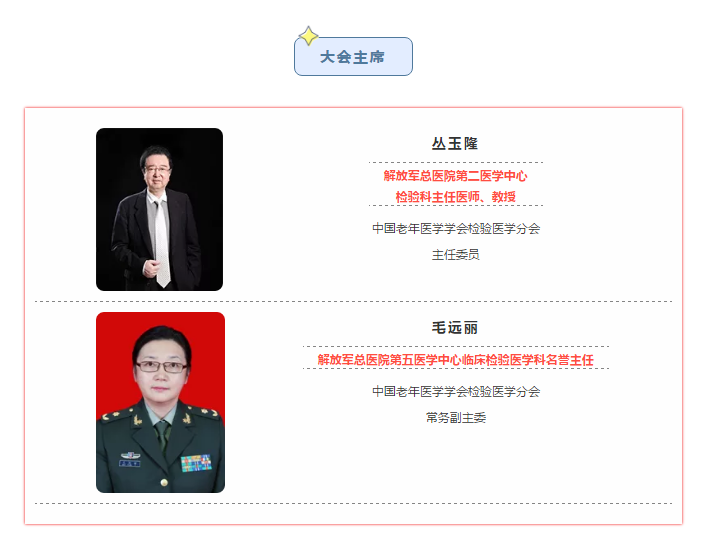Screen dimensions: 712x547
Task: Click red text 解放军总医院第二医学中心
Action: click(x=455, y=176)
